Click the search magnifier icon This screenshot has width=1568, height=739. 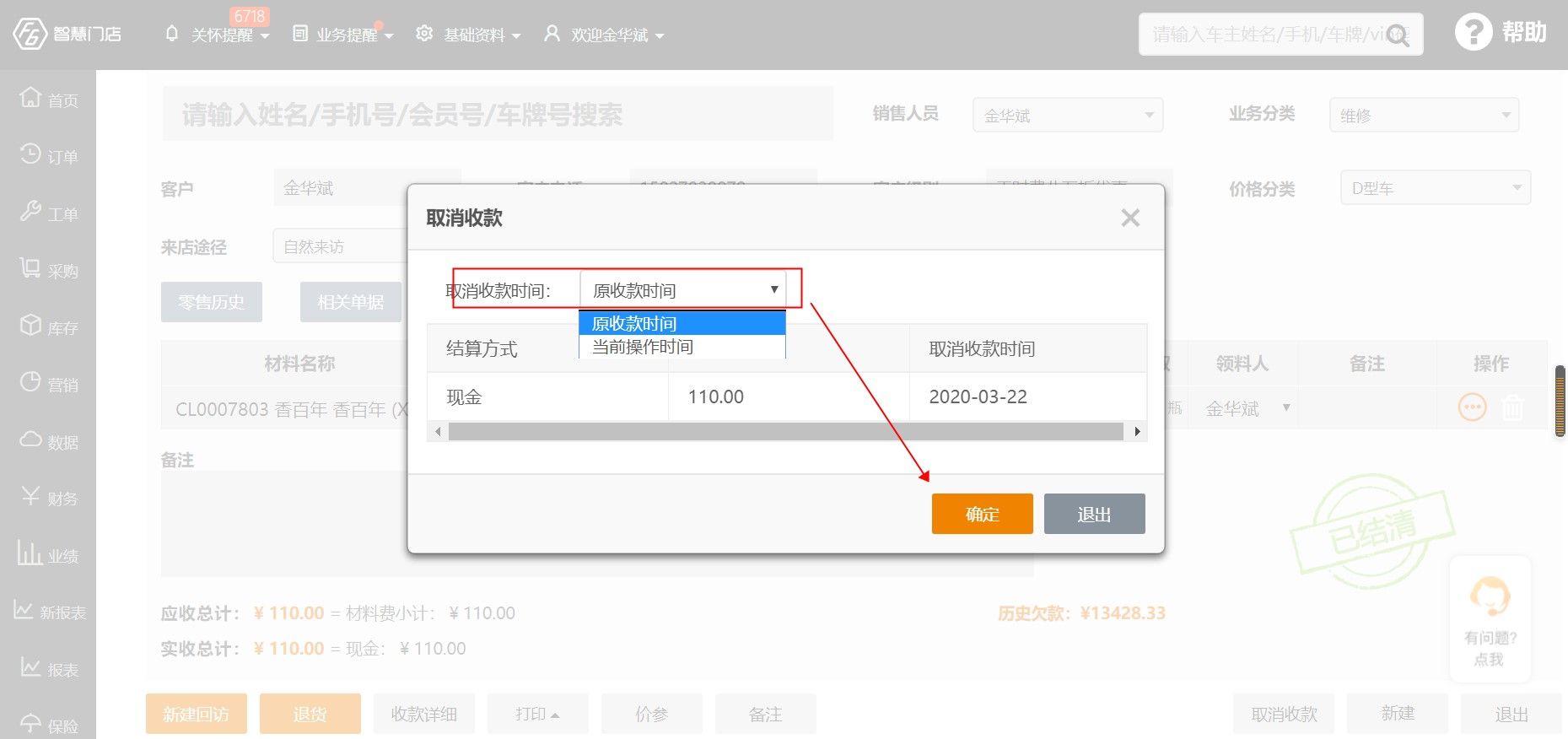click(x=1398, y=35)
